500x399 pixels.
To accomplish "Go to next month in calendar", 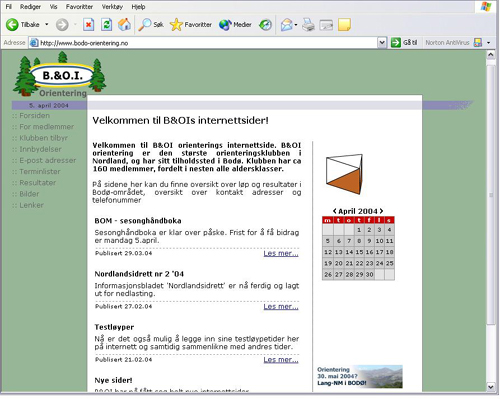I will 381,211.
